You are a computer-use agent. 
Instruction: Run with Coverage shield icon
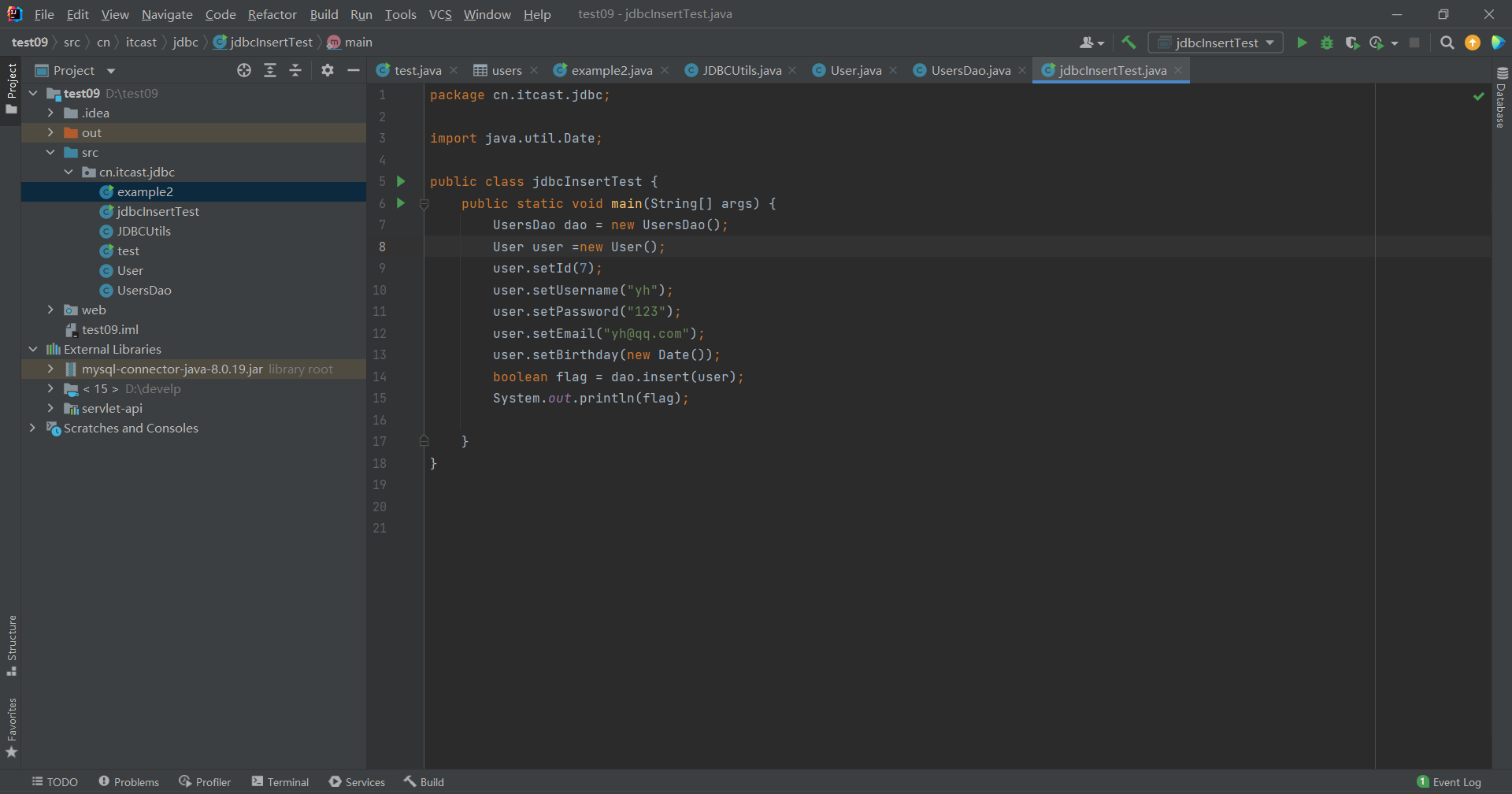pos(1352,43)
